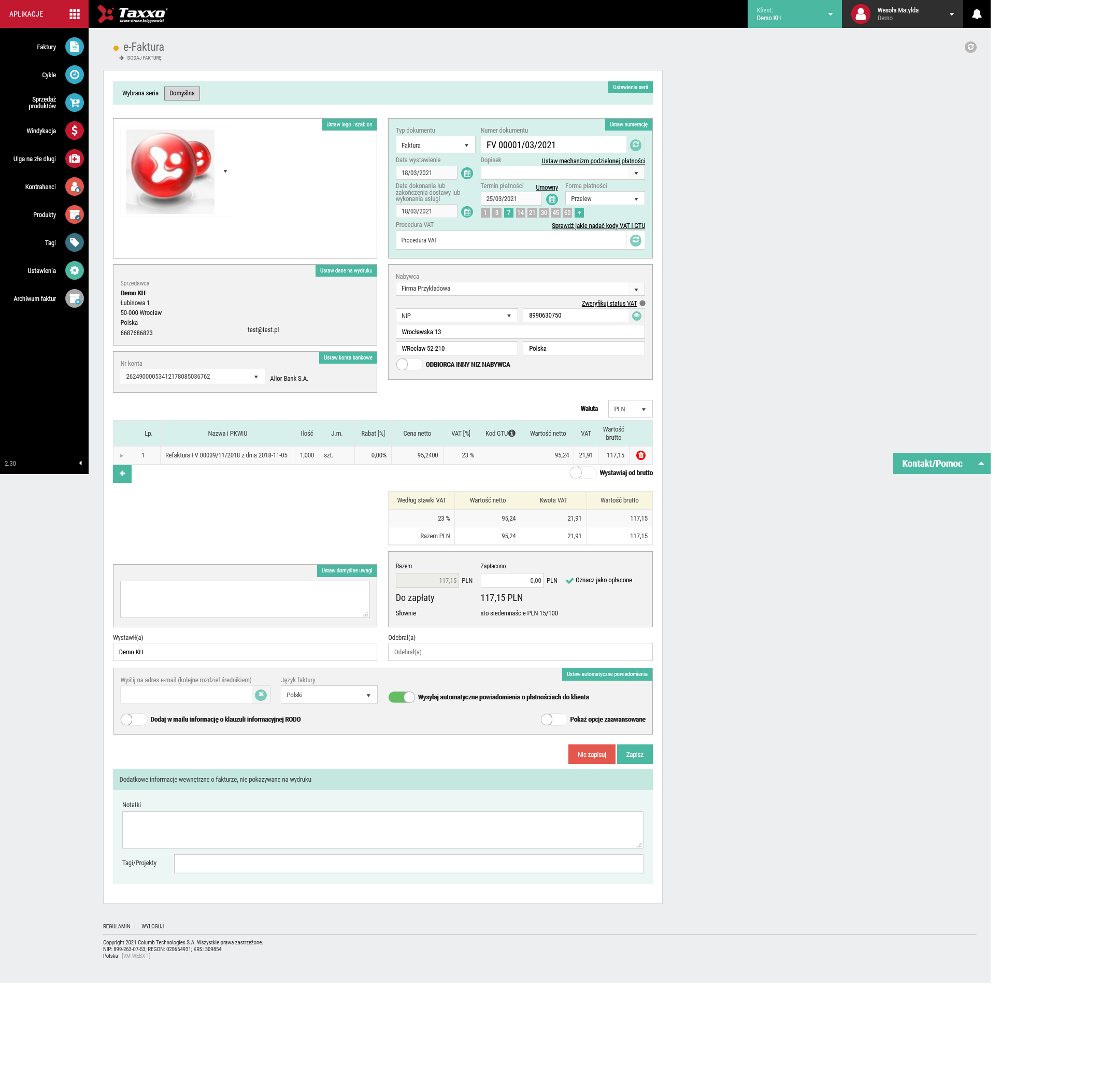Add a new invoice line with plus button
The width and height of the screenshot is (1101, 1092).
[122, 473]
